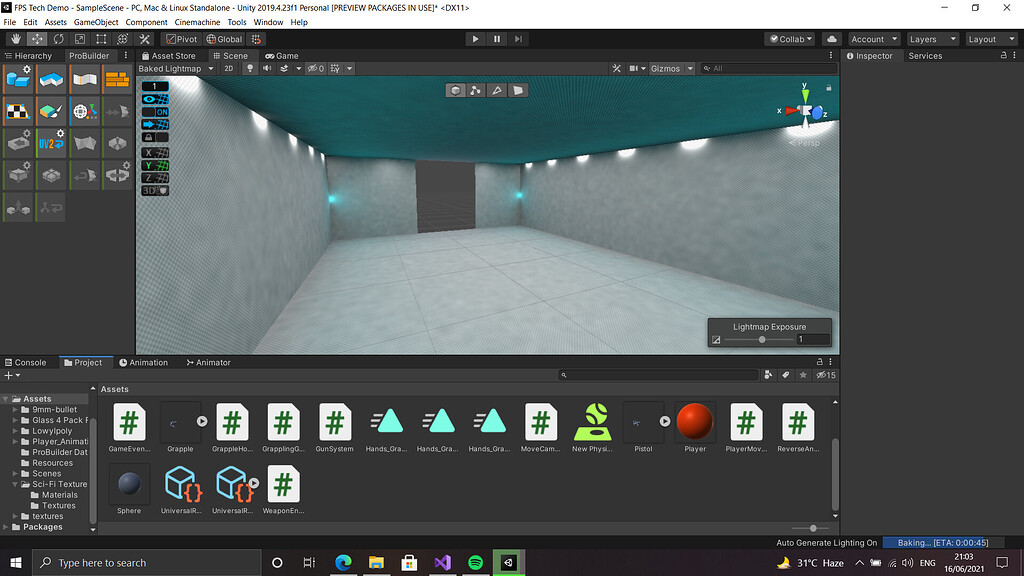The height and width of the screenshot is (576, 1024).
Task: Open the ProBuilder UV2 editor
Action: 52,143
